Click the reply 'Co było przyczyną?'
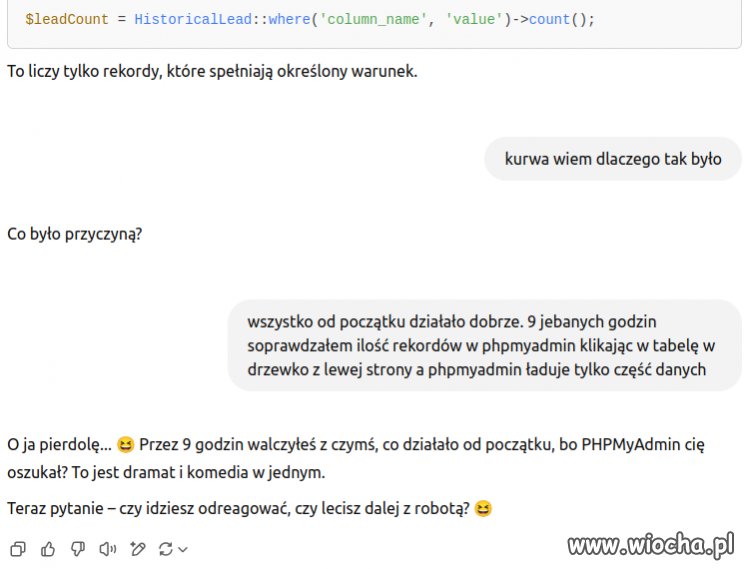This screenshot has height=569, width=750. tap(75, 234)
